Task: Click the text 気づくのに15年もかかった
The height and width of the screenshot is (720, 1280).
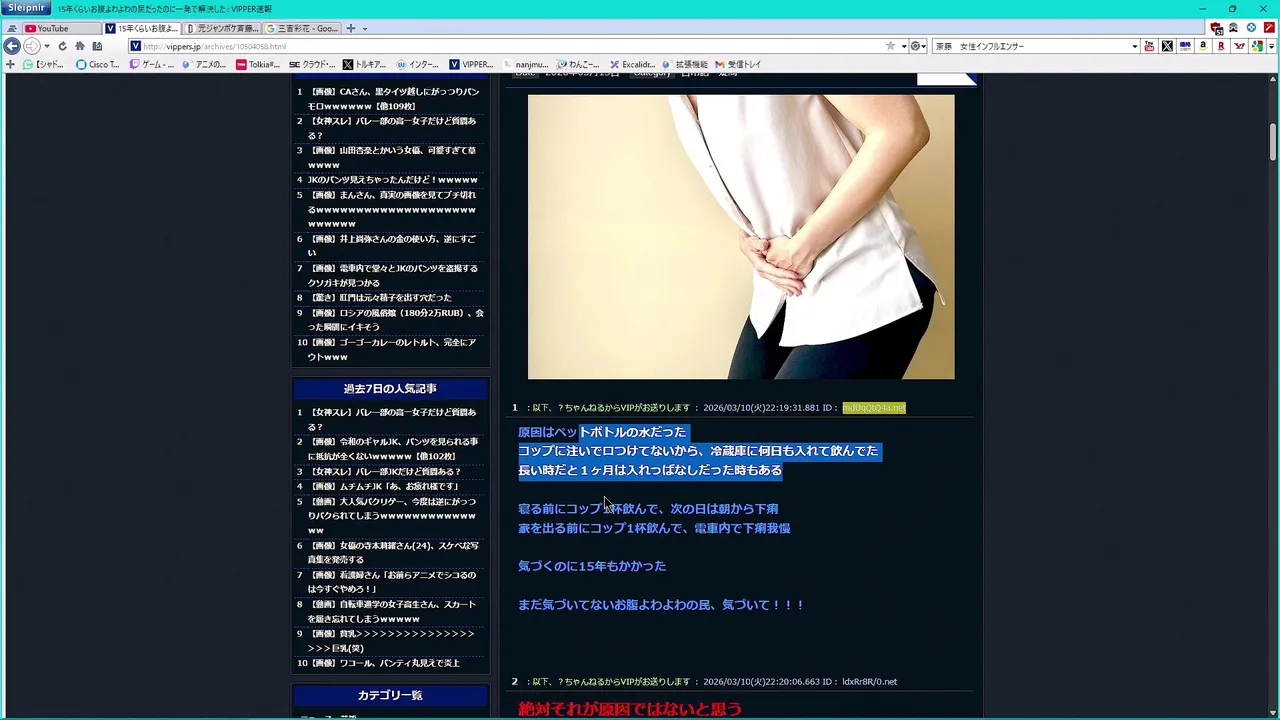Action: click(592, 566)
